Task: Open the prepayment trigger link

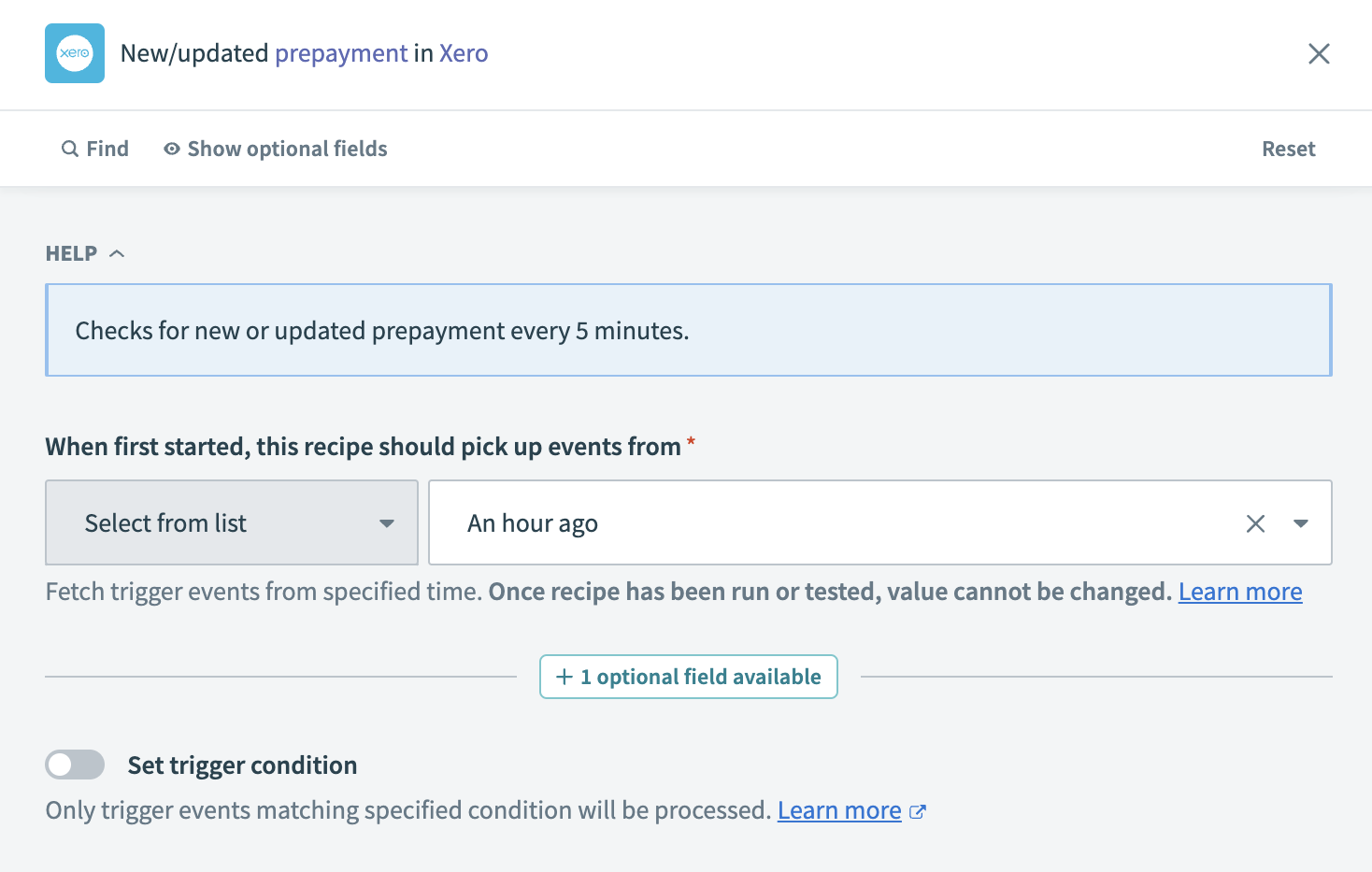Action: point(340,53)
